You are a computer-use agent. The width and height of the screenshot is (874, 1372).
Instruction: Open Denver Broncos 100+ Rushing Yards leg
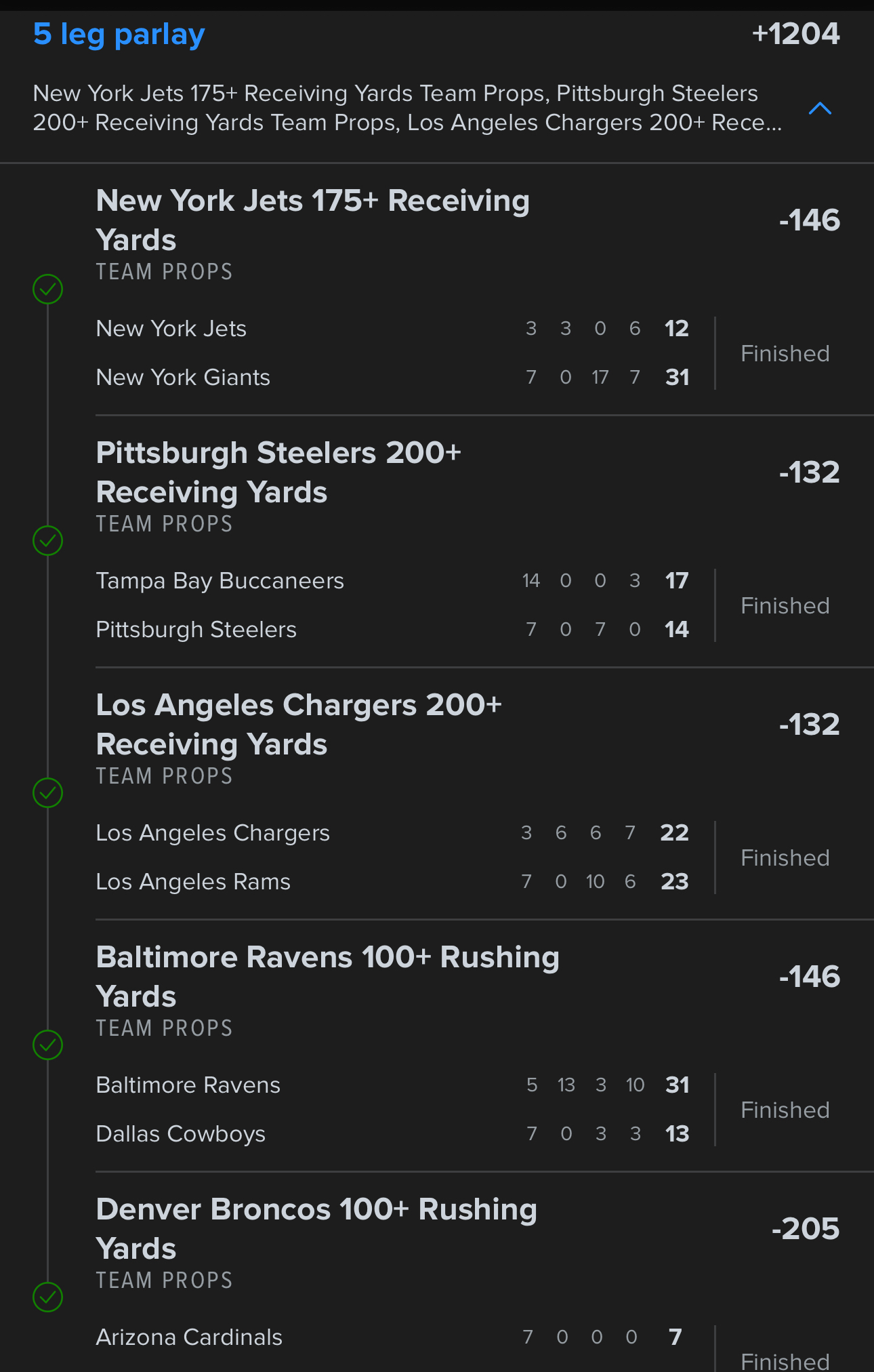coord(316,1228)
